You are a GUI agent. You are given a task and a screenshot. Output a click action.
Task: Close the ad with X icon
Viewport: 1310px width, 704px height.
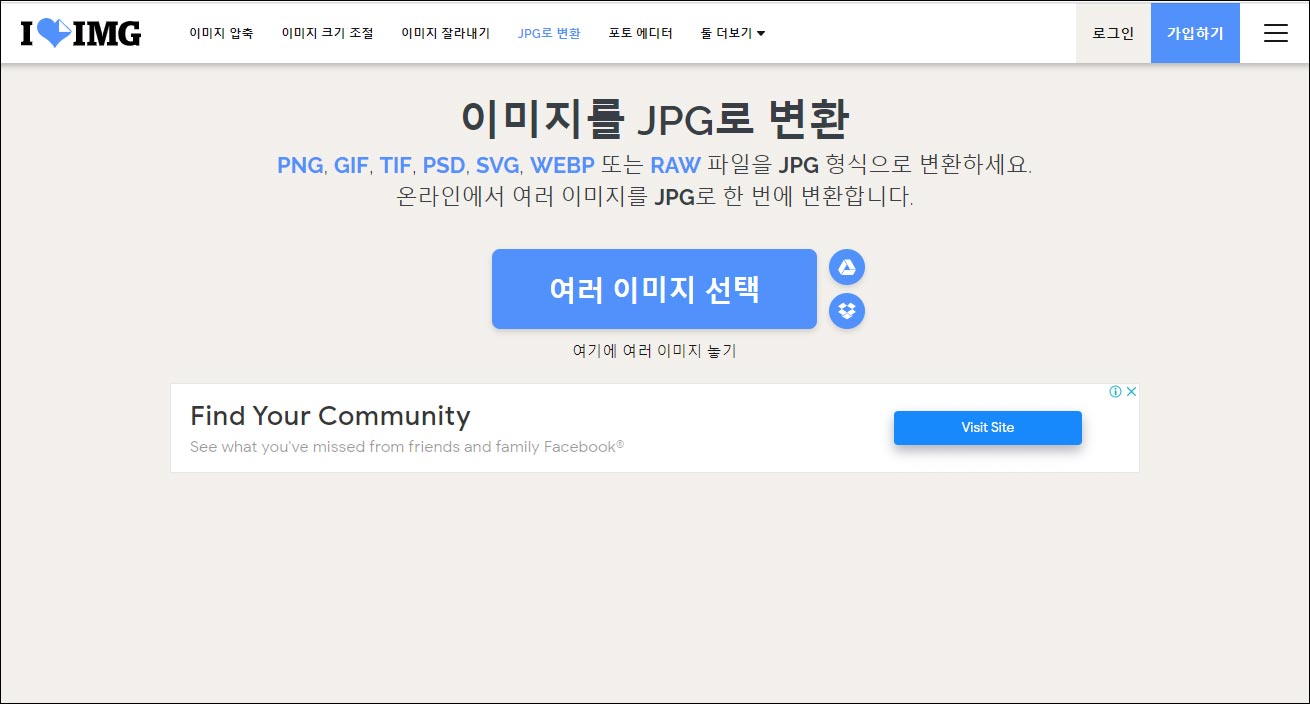(1131, 392)
